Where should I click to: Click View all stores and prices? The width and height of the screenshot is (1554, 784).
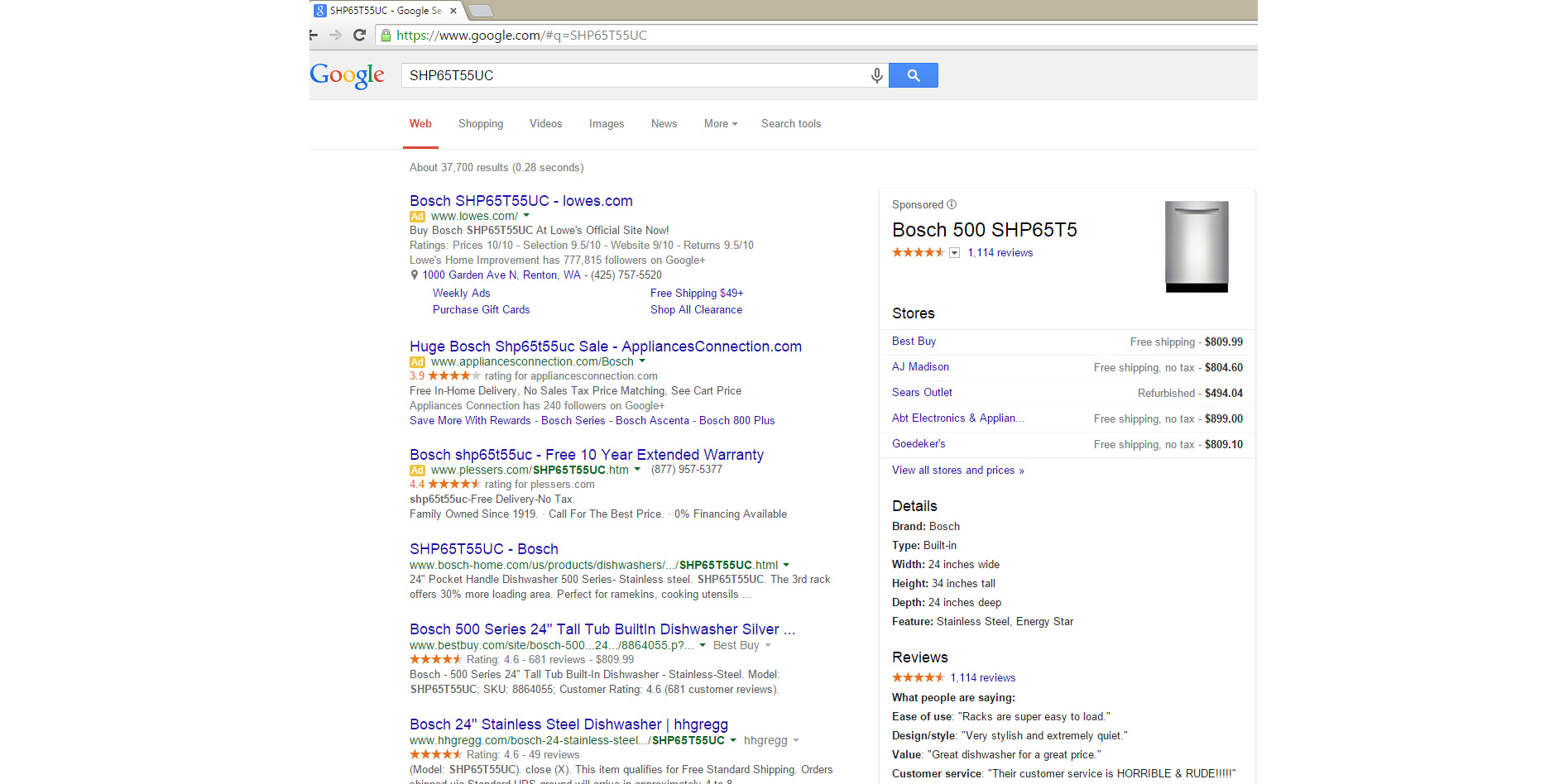point(958,471)
